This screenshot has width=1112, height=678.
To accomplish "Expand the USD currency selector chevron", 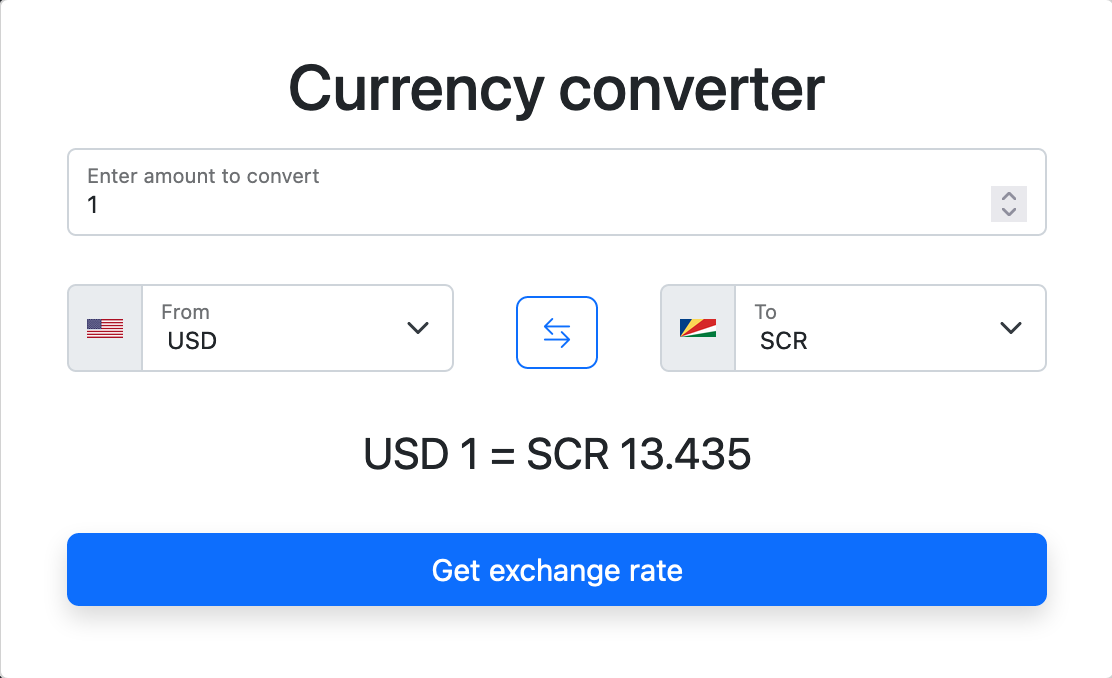I will (417, 328).
